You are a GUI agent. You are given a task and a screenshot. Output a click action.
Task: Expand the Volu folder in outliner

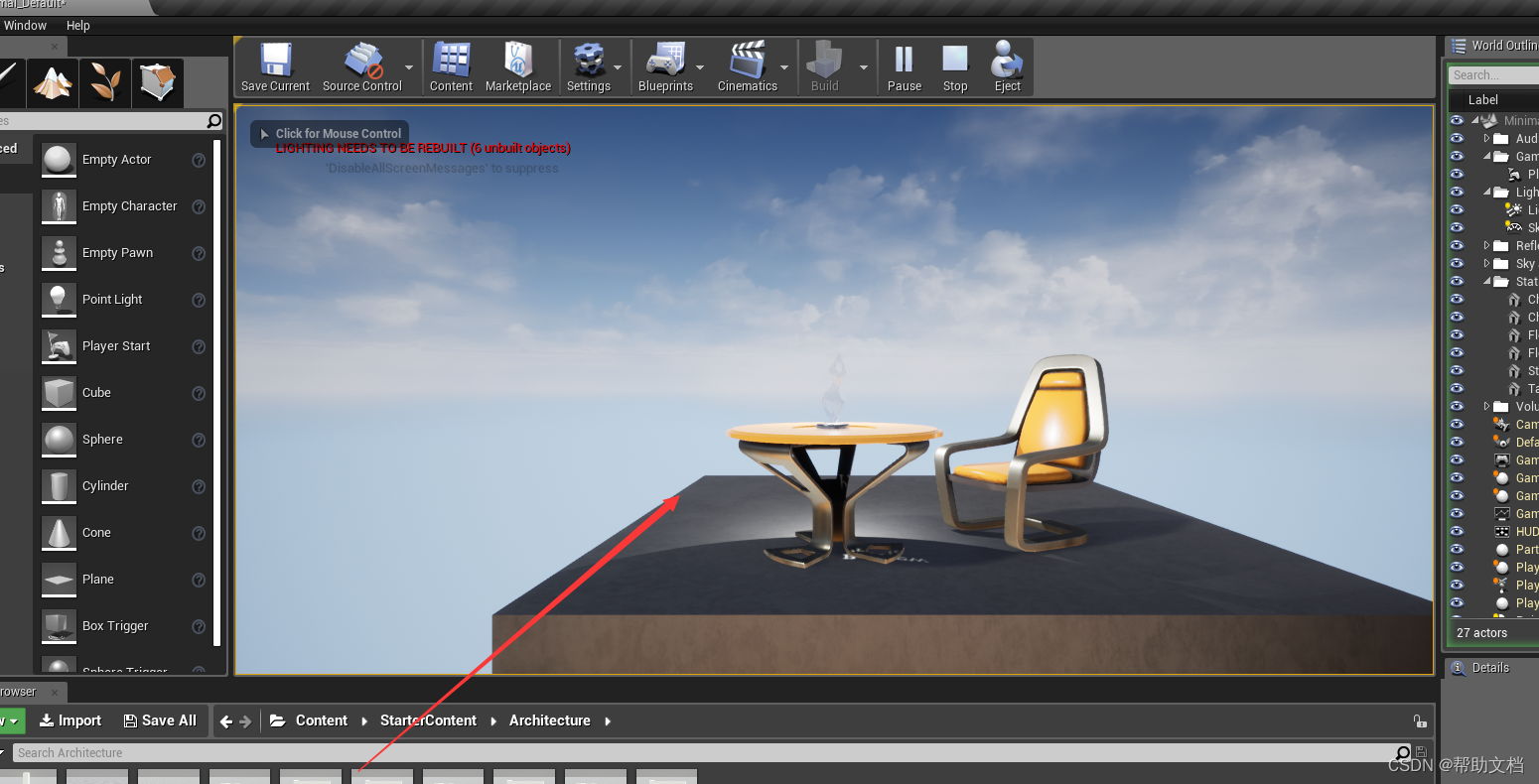[x=1486, y=407]
